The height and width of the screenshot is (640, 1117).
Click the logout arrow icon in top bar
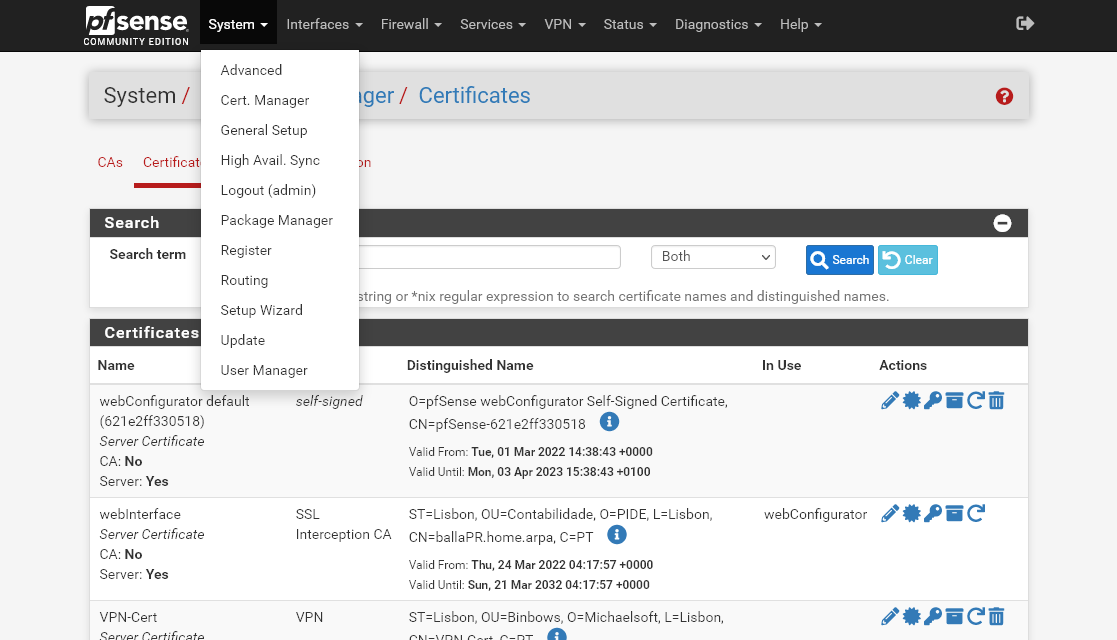[x=1024, y=24]
